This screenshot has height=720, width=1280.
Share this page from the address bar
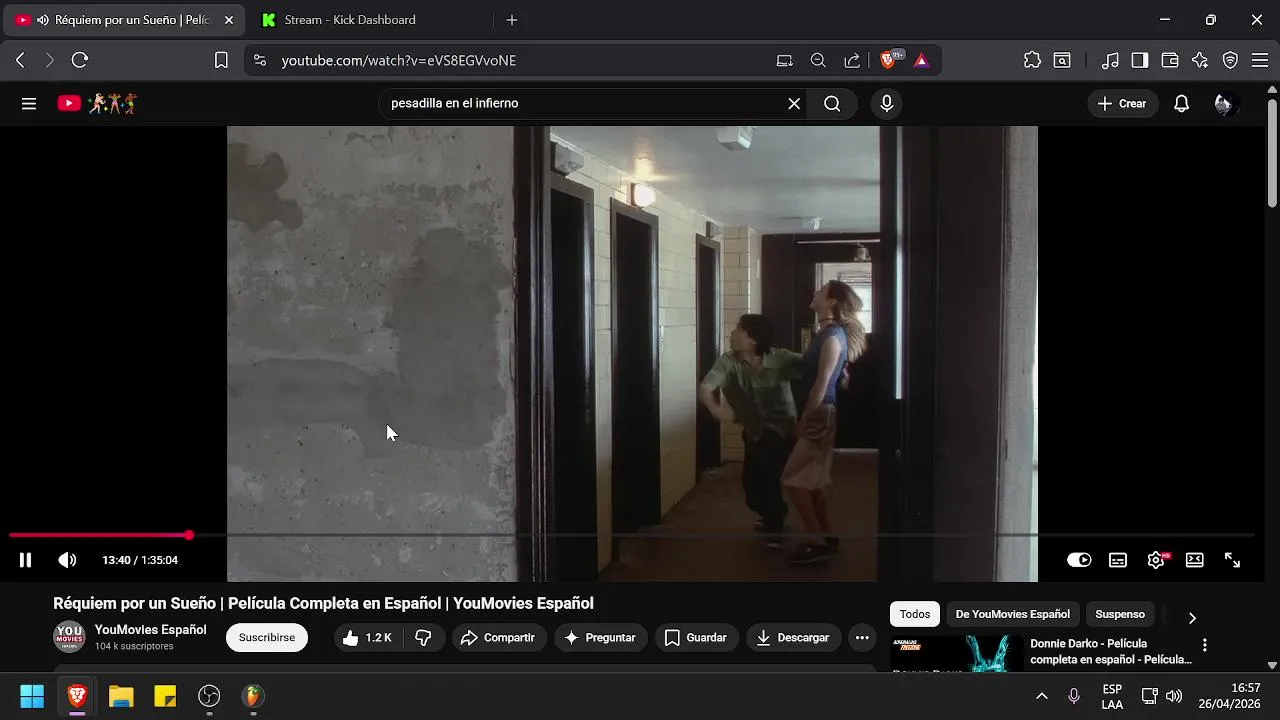852,60
